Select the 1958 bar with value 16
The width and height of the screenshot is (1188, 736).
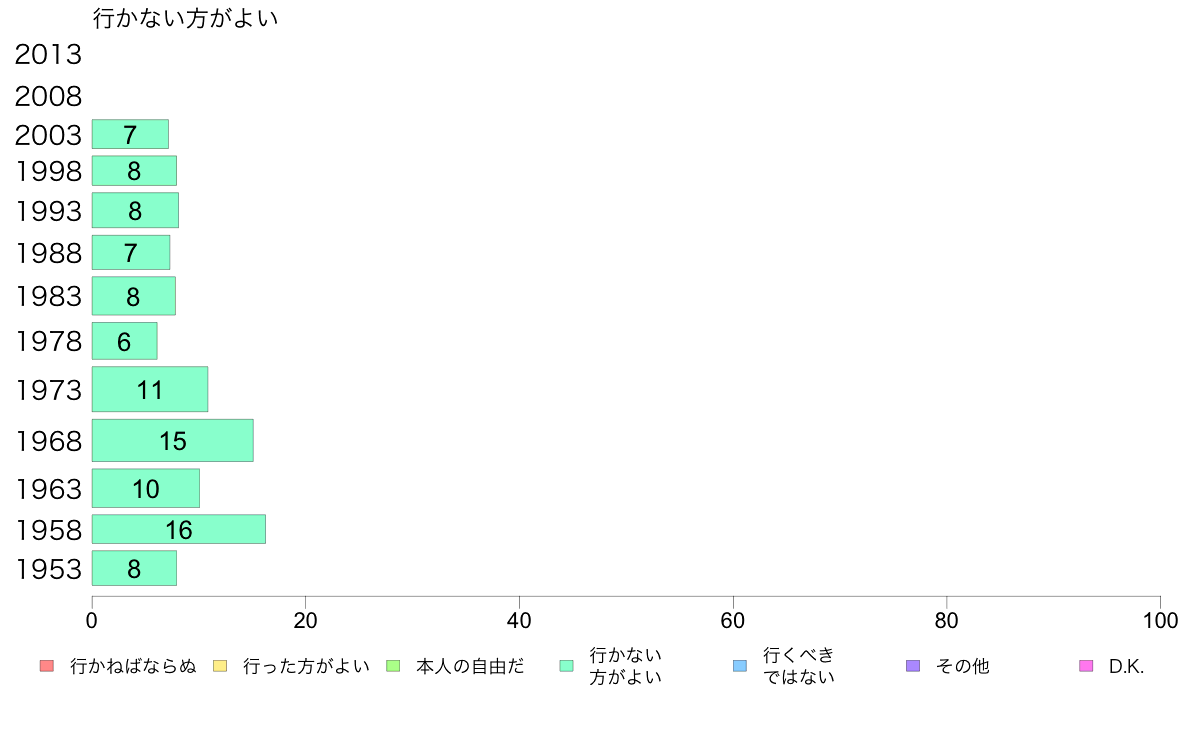pos(179,529)
